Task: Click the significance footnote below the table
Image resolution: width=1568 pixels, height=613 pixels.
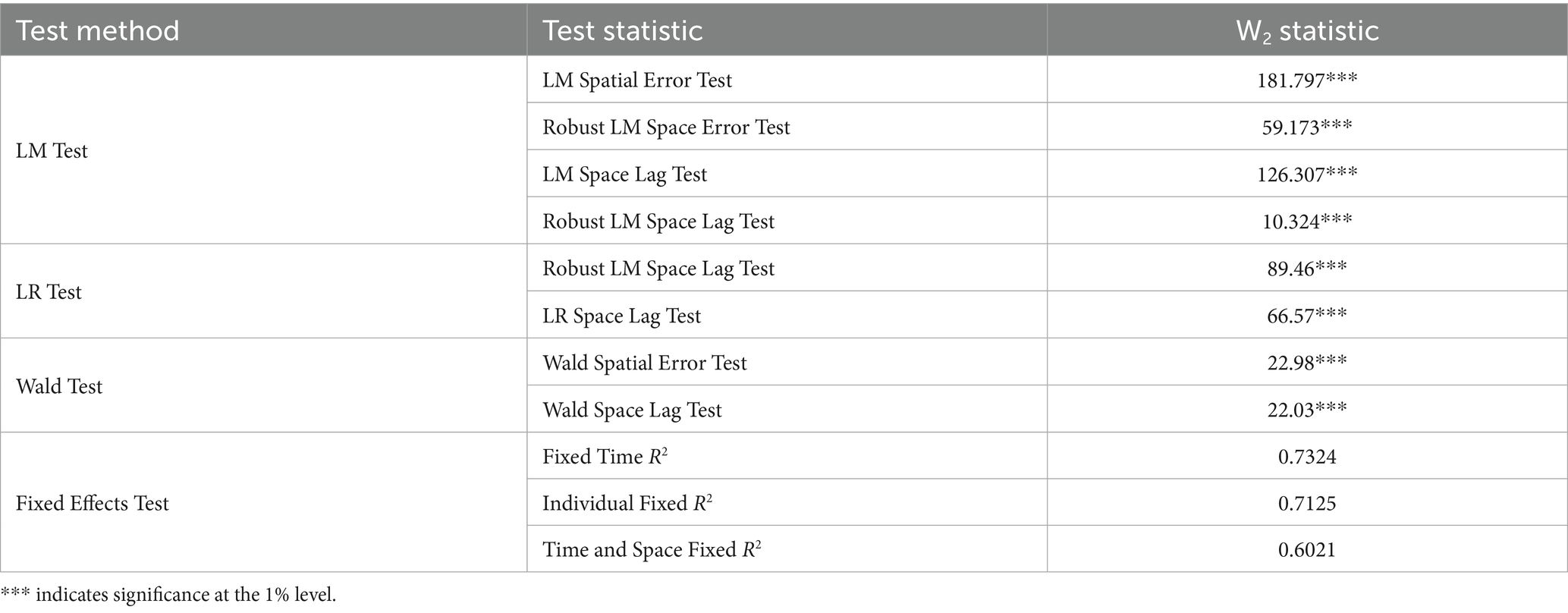Action: pos(168,595)
